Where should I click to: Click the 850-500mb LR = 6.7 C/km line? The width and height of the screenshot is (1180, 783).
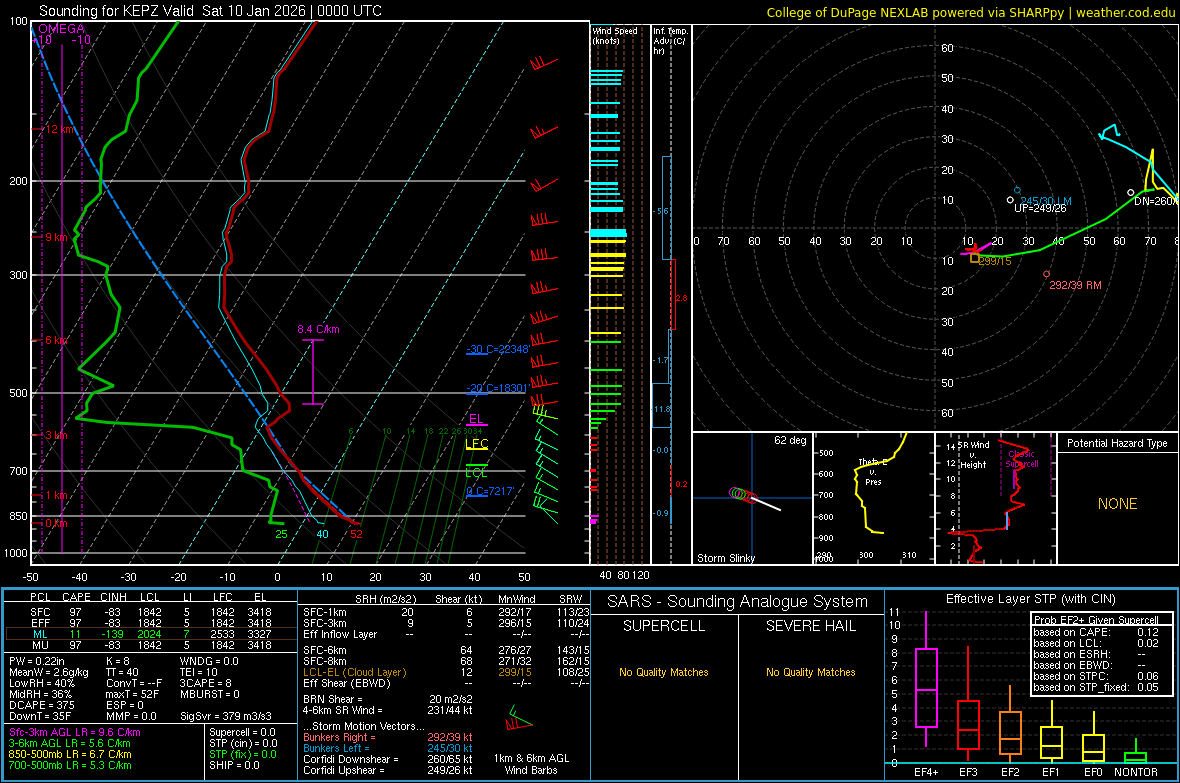pyautogui.click(x=70, y=754)
